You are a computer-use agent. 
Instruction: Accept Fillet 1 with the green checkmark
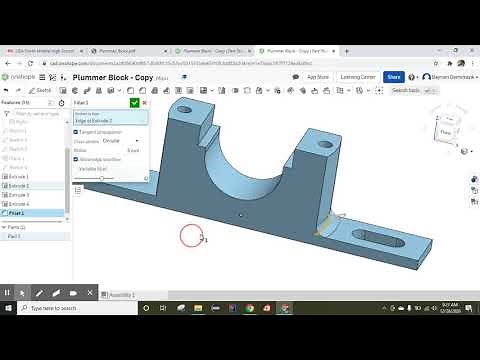point(134,103)
